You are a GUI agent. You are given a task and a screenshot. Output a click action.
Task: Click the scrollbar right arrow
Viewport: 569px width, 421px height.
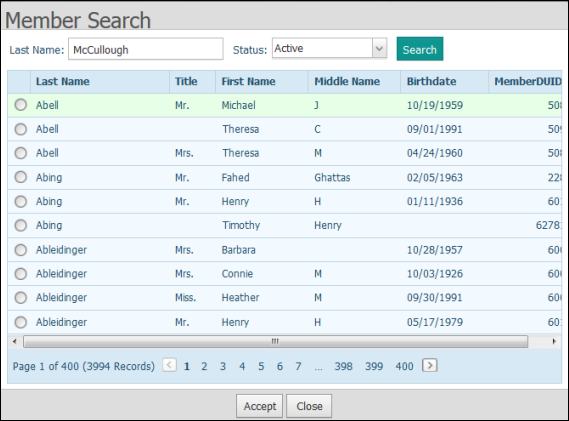click(554, 342)
